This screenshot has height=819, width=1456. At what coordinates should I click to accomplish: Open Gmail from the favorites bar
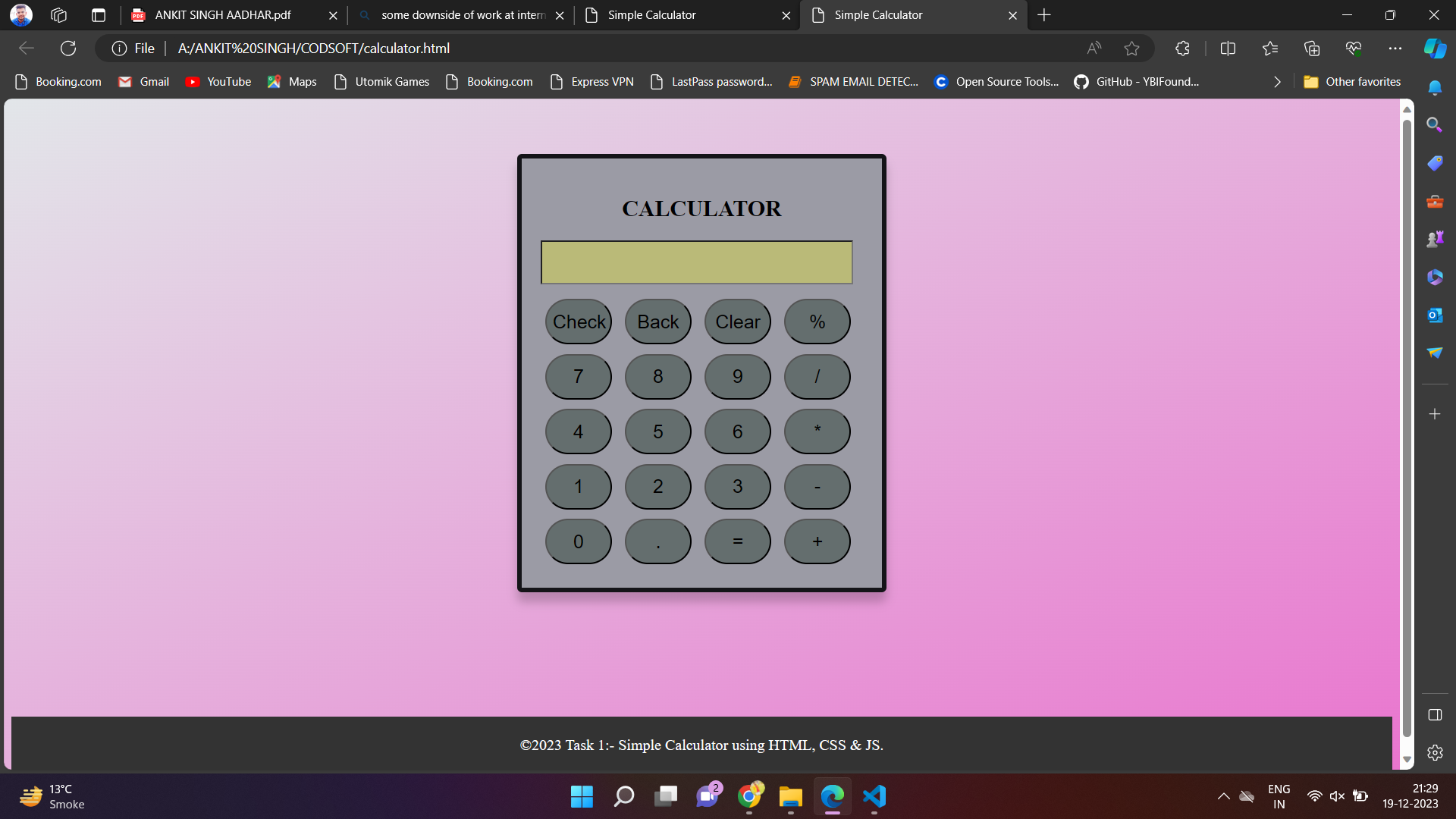tap(143, 81)
